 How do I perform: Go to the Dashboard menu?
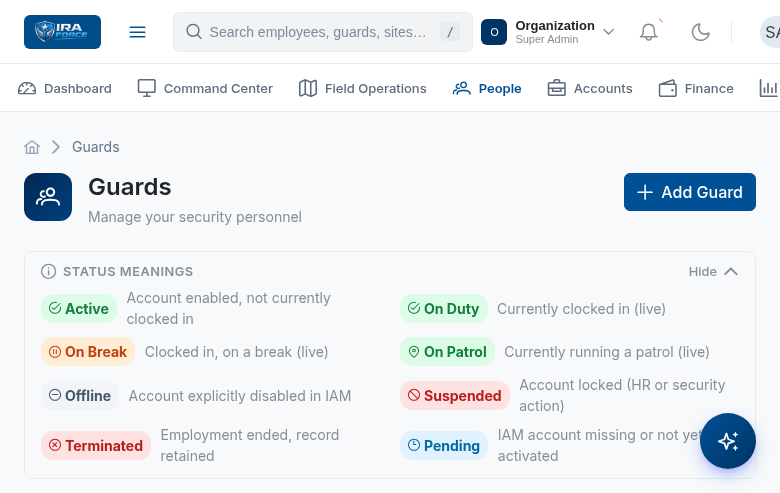[65, 89]
